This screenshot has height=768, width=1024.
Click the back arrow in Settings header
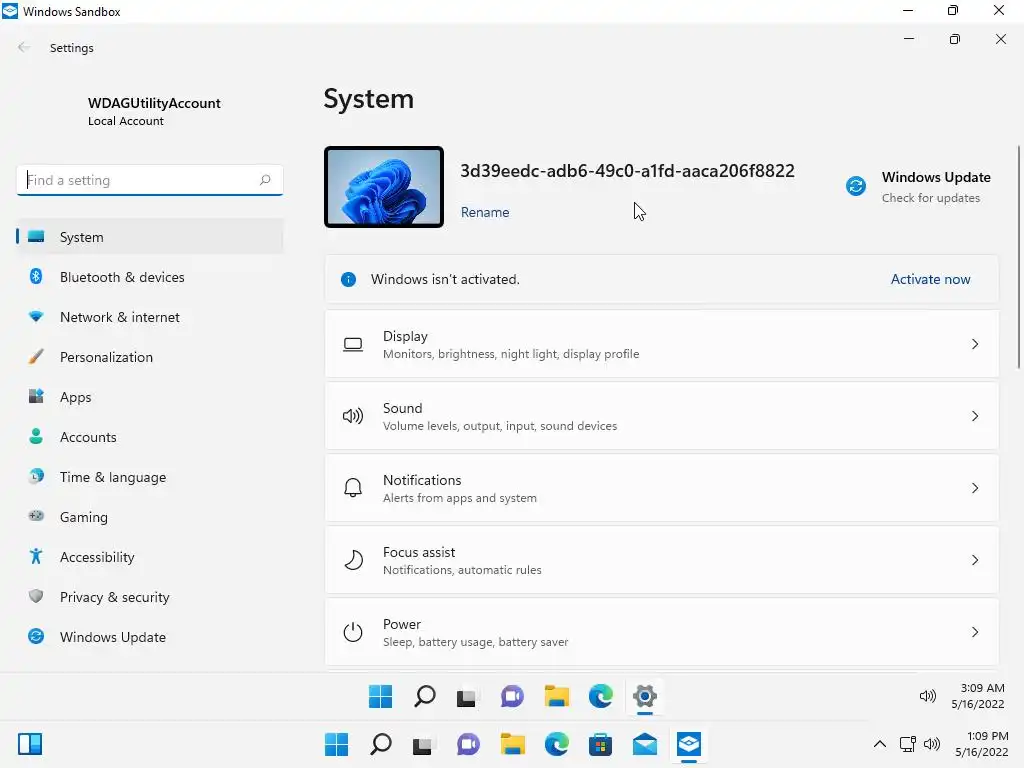[x=24, y=47]
